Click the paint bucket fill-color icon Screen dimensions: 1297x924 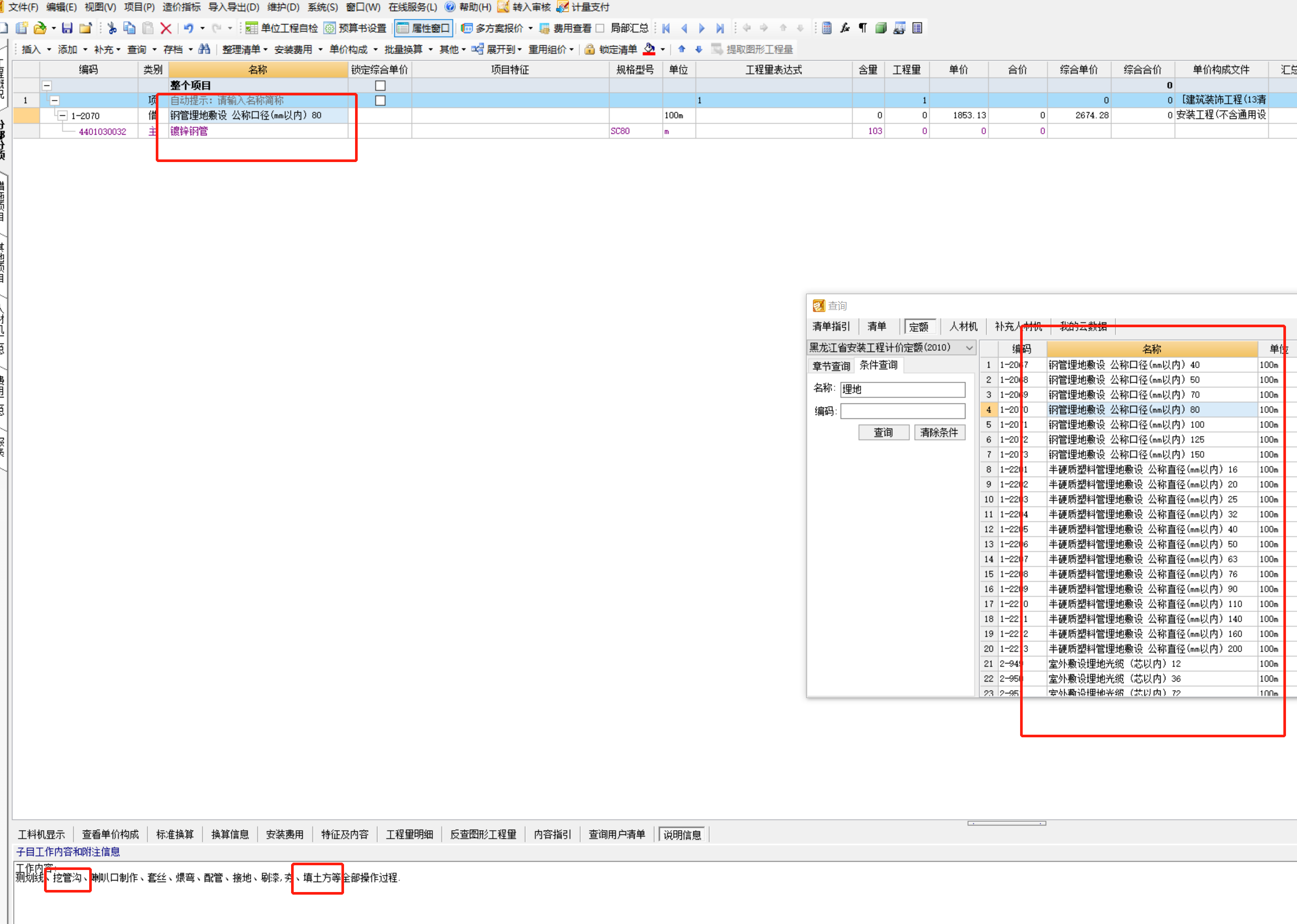pyautogui.click(x=650, y=49)
